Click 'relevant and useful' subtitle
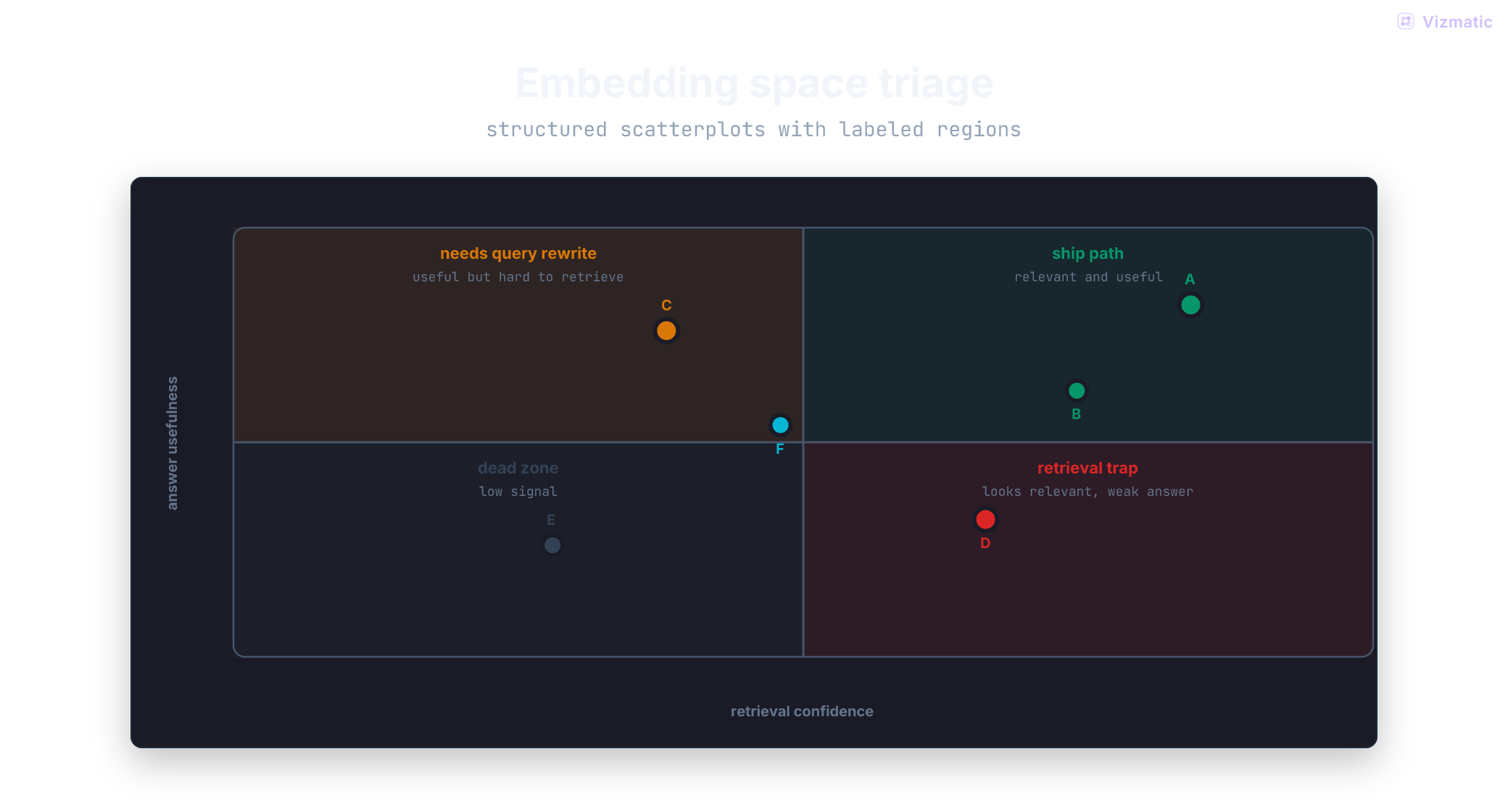 point(1088,277)
